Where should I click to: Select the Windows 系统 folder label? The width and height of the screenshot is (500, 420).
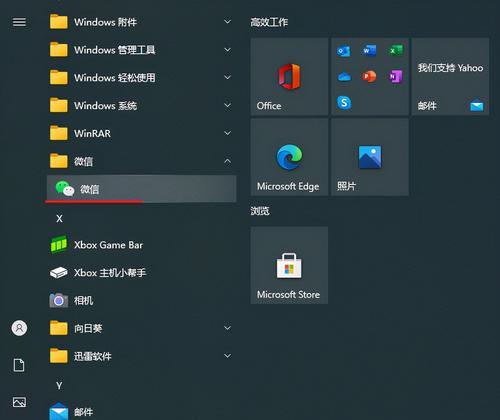[105, 106]
